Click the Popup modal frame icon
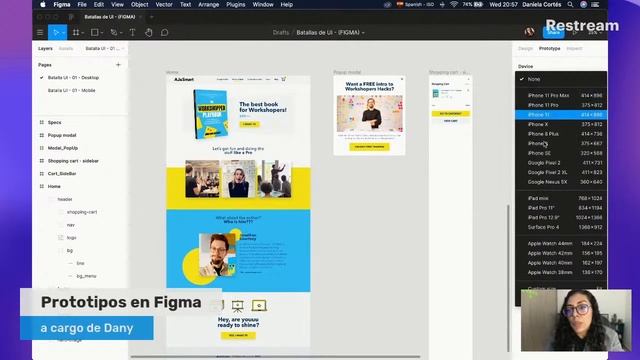Screen dimensions: 640x360 [42, 135]
